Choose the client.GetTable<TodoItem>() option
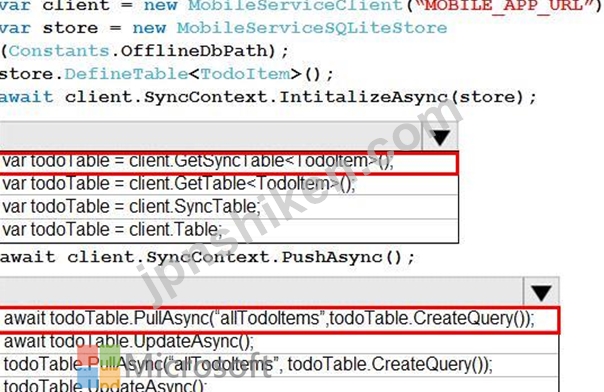The width and height of the screenshot is (604, 392). tap(229, 184)
